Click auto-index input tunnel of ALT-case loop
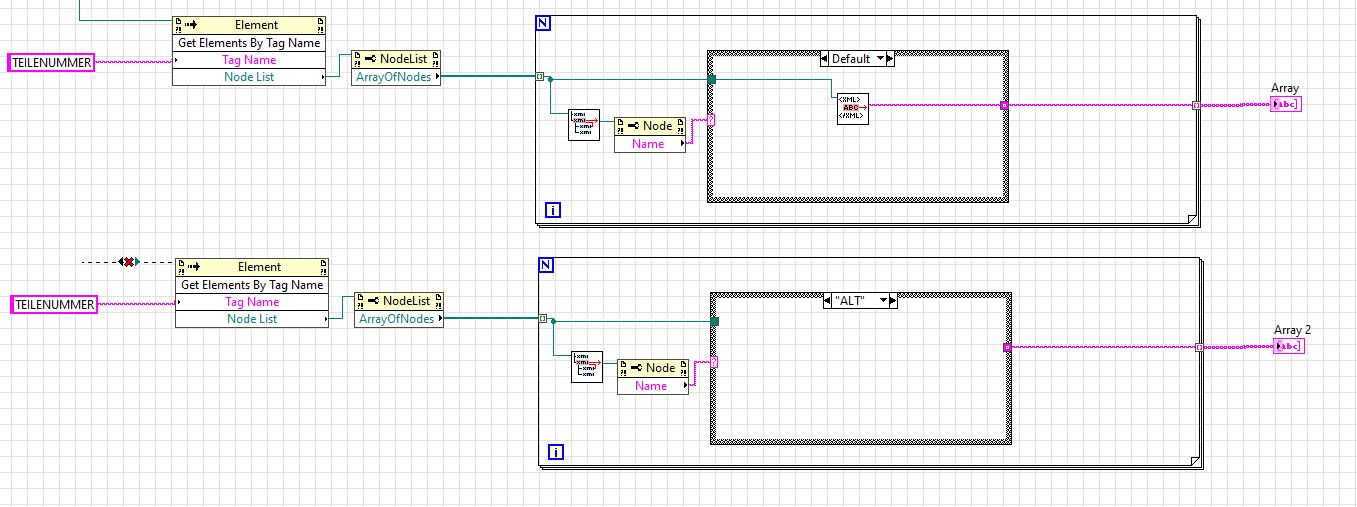This screenshot has height=507, width=1357. (x=542, y=318)
